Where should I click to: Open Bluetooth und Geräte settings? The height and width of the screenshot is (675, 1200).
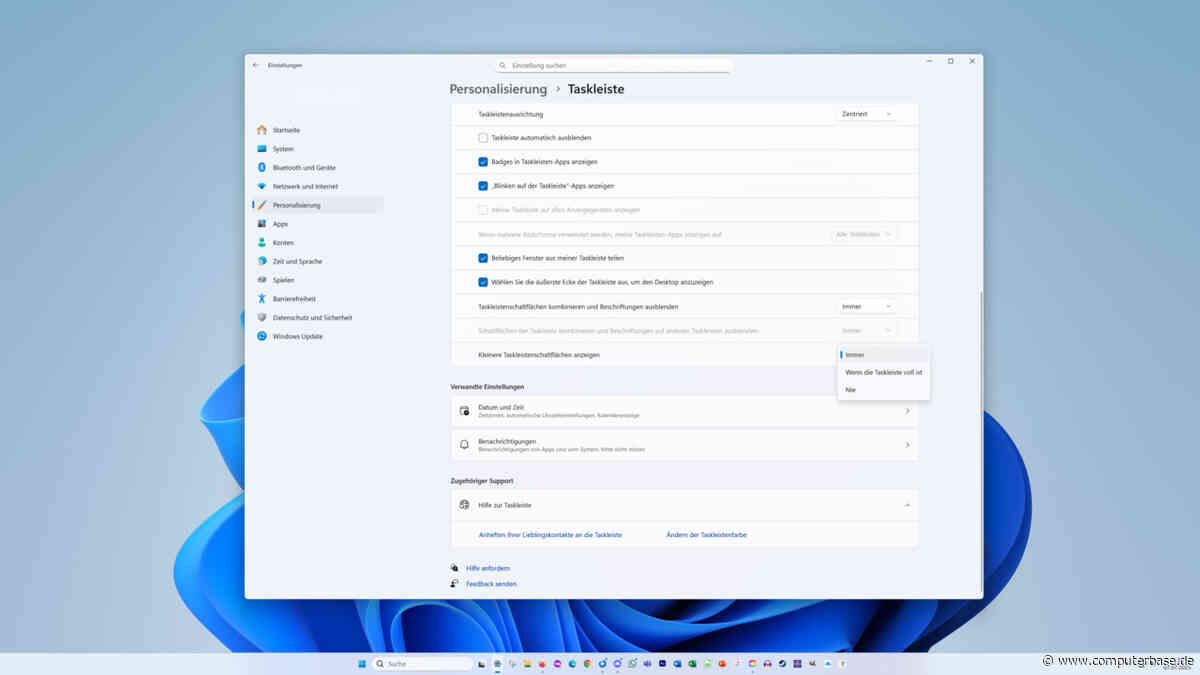click(317, 167)
